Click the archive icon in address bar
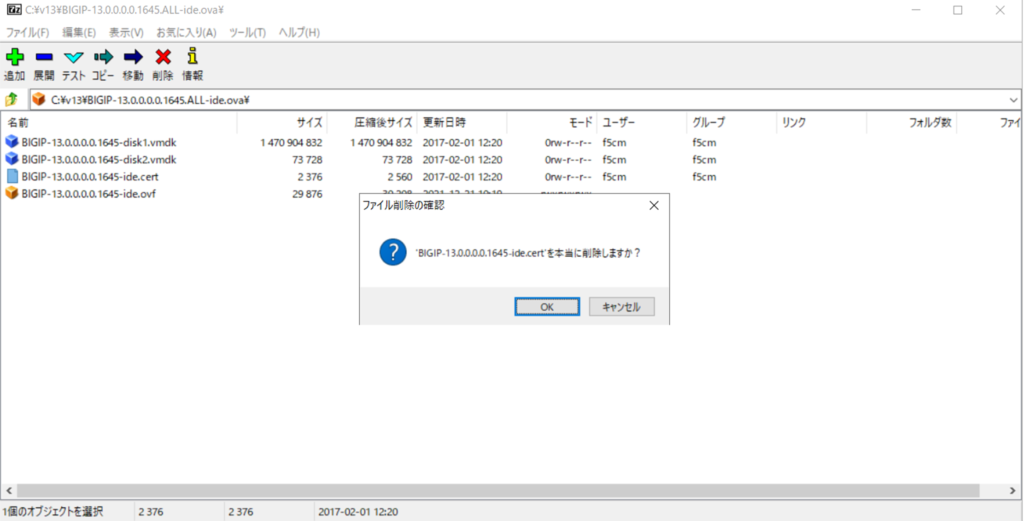This screenshot has height=521, width=1024. (39, 100)
